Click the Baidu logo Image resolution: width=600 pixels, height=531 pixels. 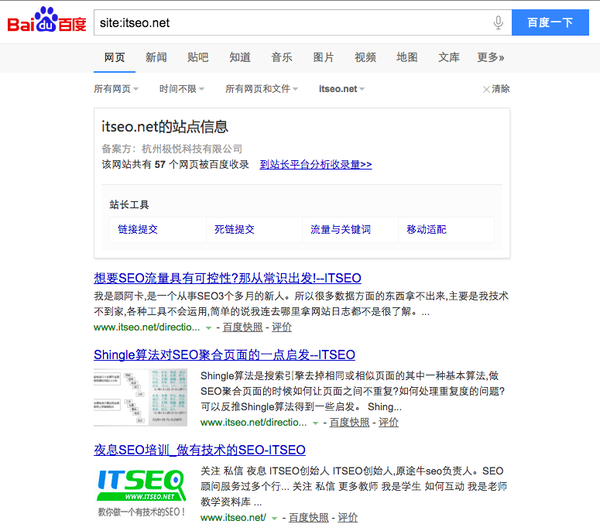pos(47,20)
